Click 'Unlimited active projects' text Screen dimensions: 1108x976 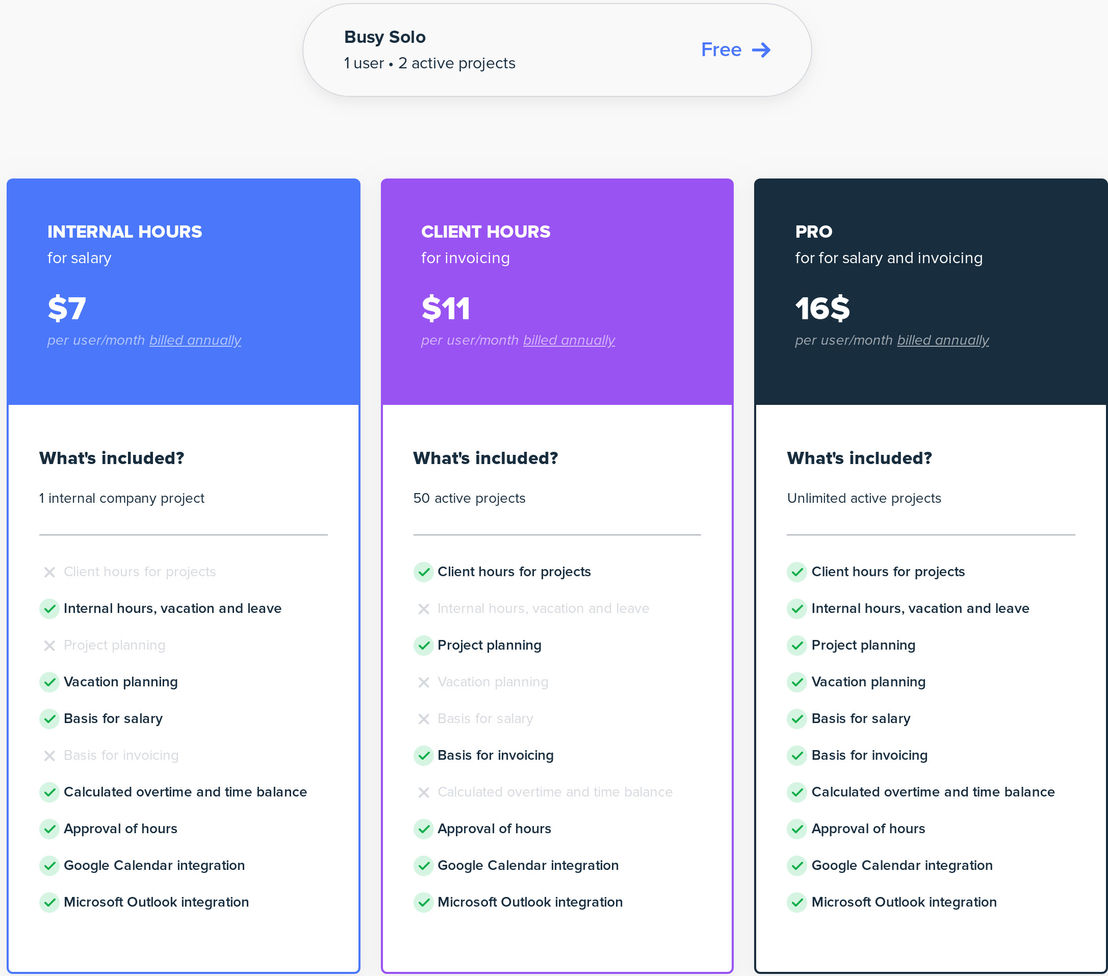864,498
